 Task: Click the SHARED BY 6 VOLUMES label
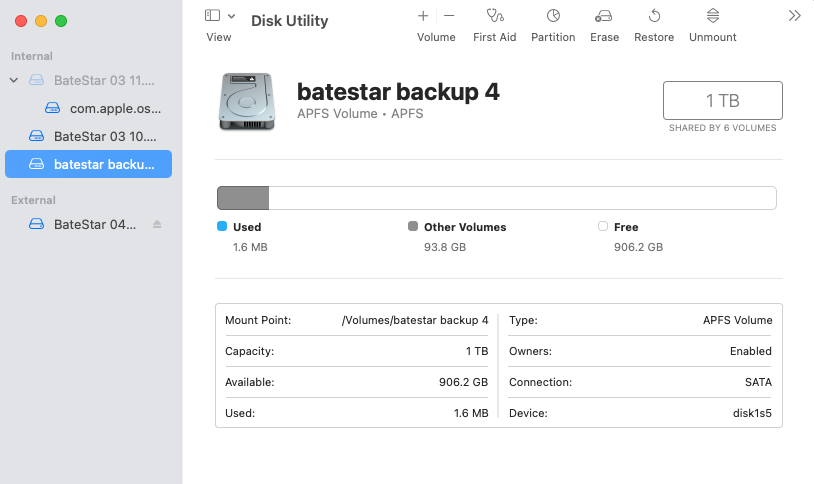723,128
